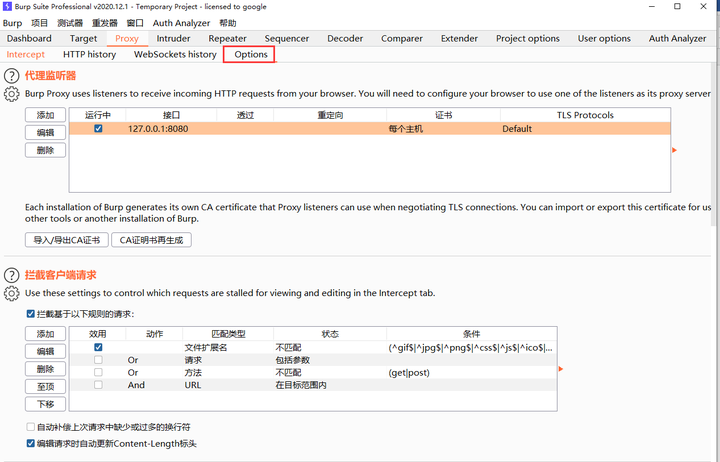
Task: Click the Default TLS Protocols cell
Action: point(585,129)
